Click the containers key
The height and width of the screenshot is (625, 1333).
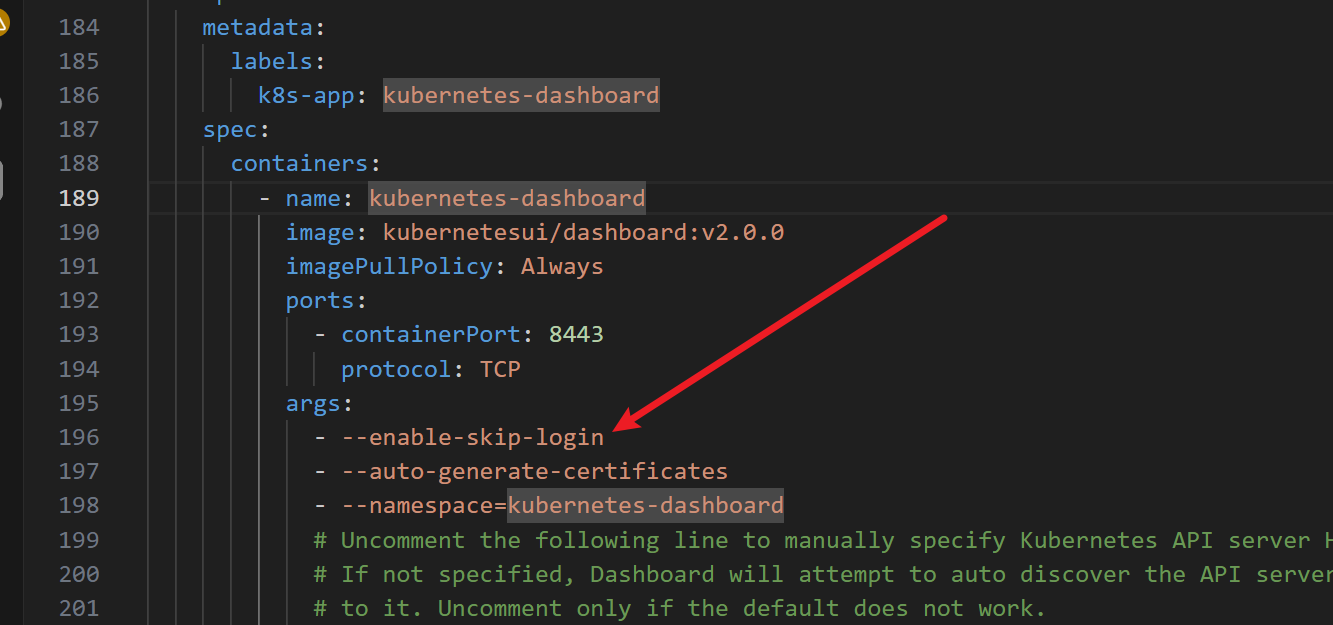click(299, 163)
